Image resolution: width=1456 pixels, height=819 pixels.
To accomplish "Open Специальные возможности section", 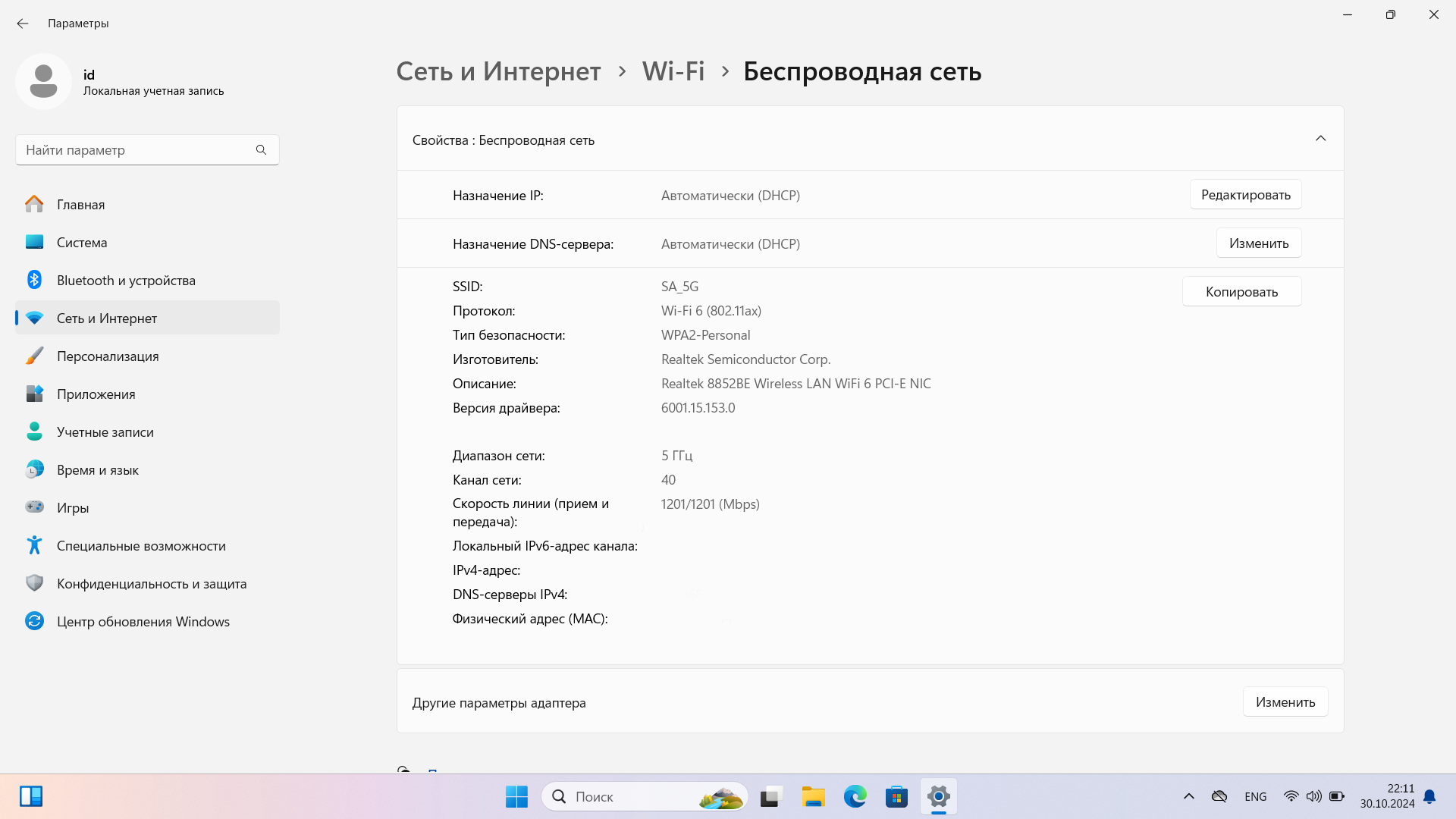I will 141,546.
